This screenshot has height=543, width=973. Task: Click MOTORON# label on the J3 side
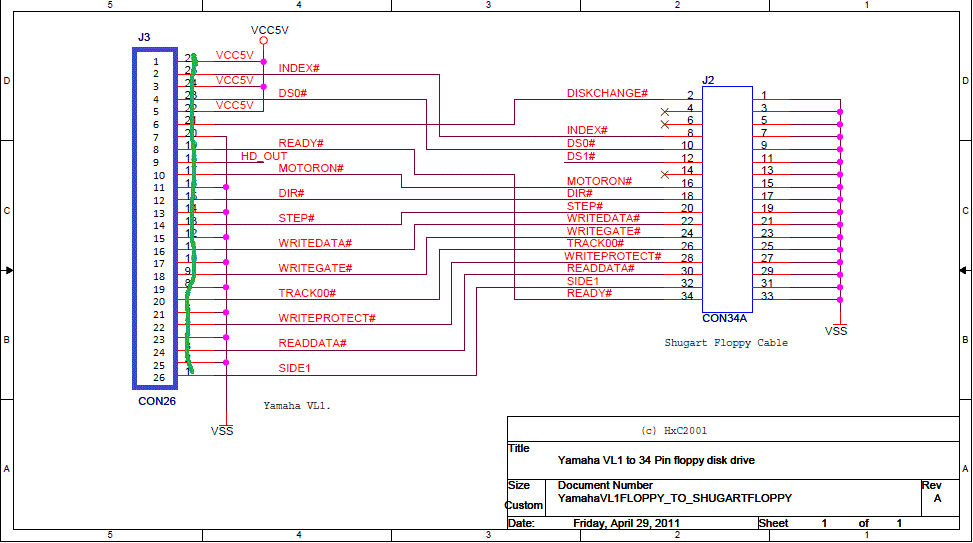coord(311,168)
